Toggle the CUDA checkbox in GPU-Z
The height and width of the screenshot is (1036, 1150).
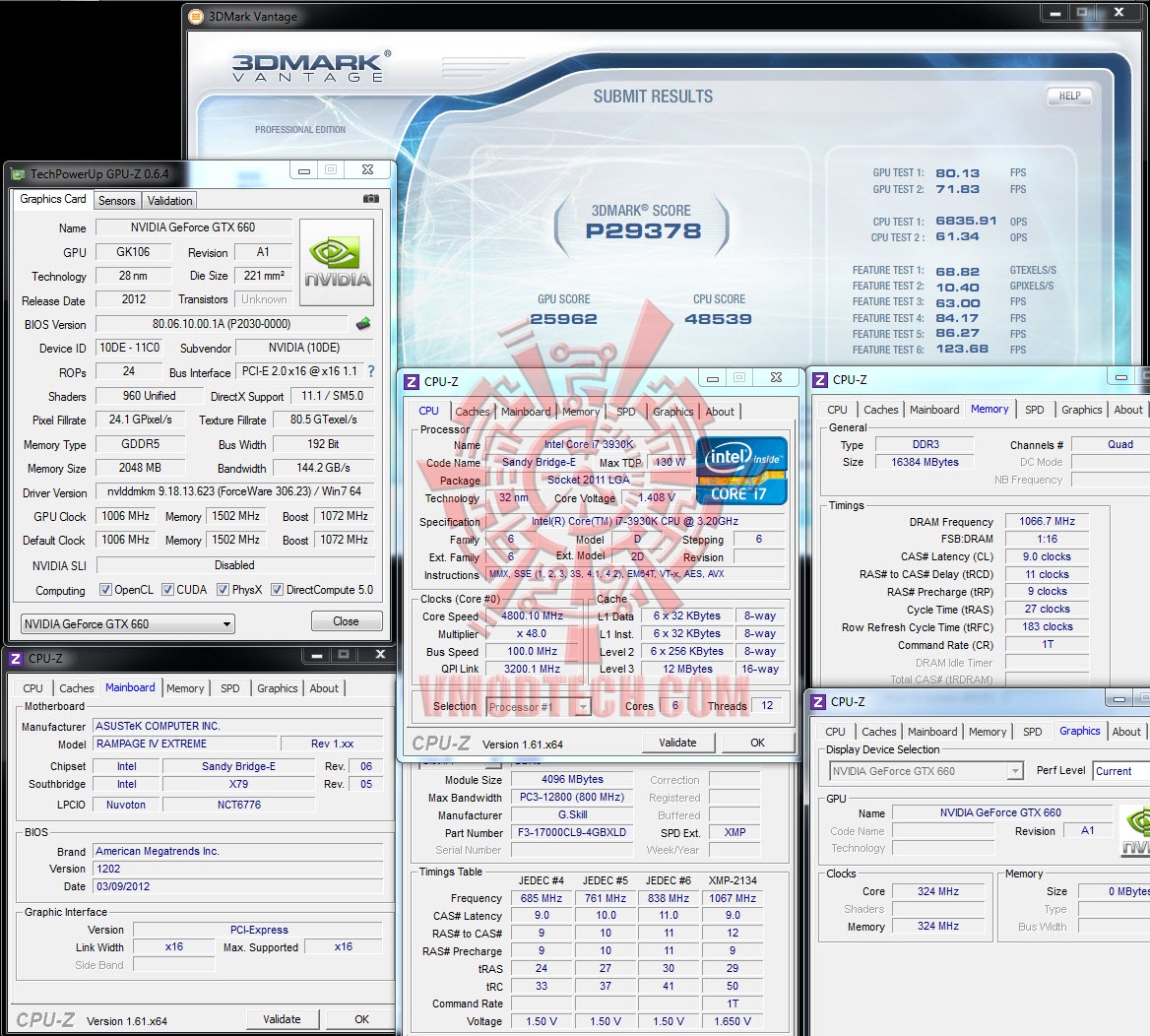pos(168,590)
